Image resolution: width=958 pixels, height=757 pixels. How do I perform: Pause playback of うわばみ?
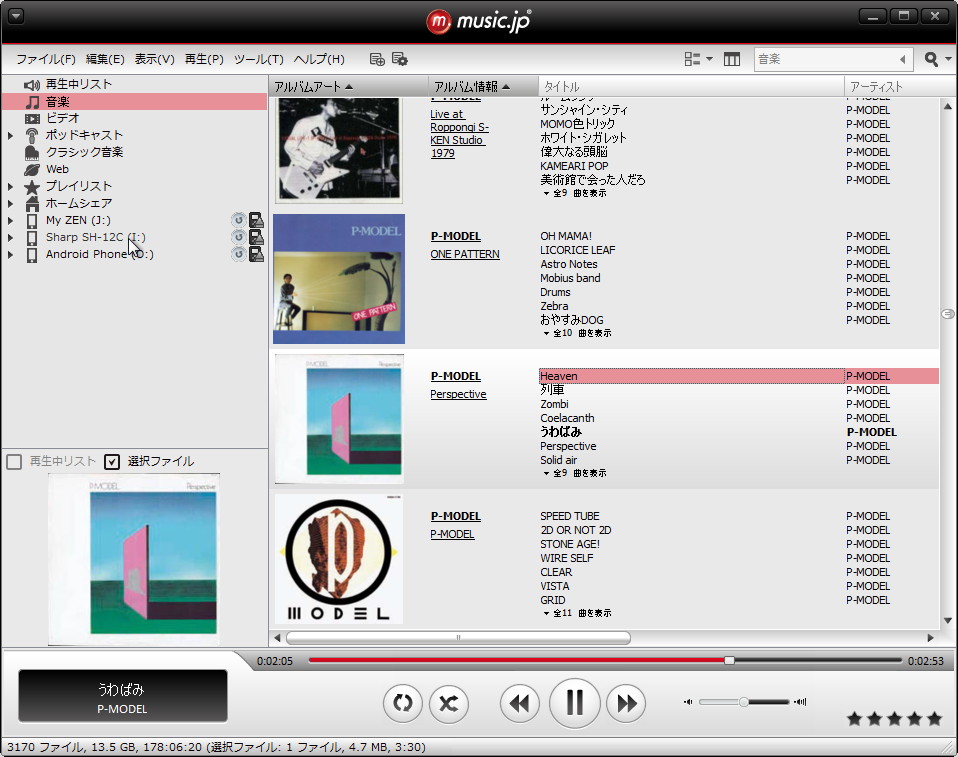[x=574, y=704]
